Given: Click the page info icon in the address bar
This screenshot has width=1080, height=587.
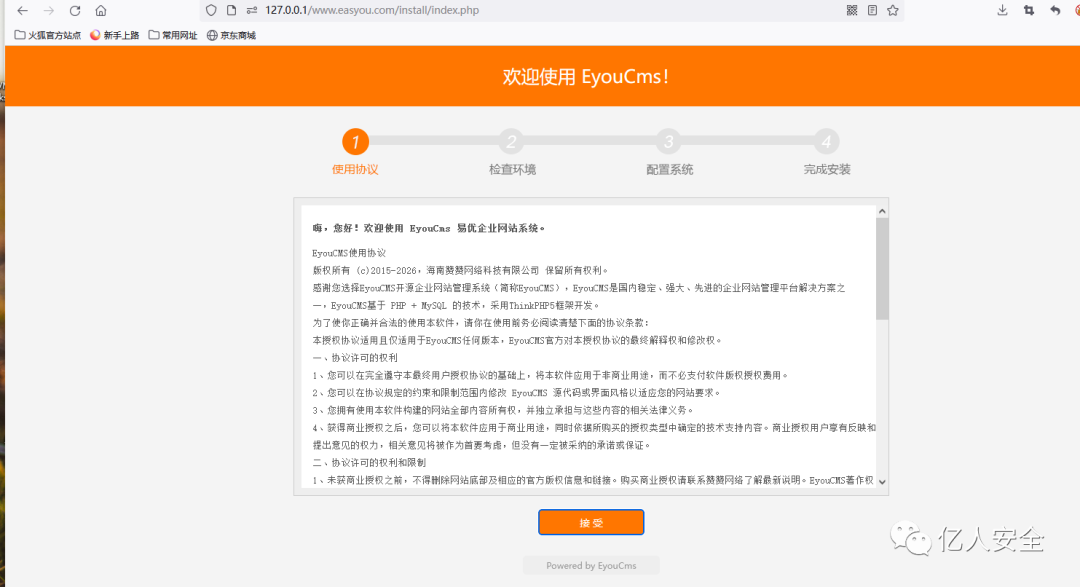Looking at the screenshot, I should tap(231, 10).
